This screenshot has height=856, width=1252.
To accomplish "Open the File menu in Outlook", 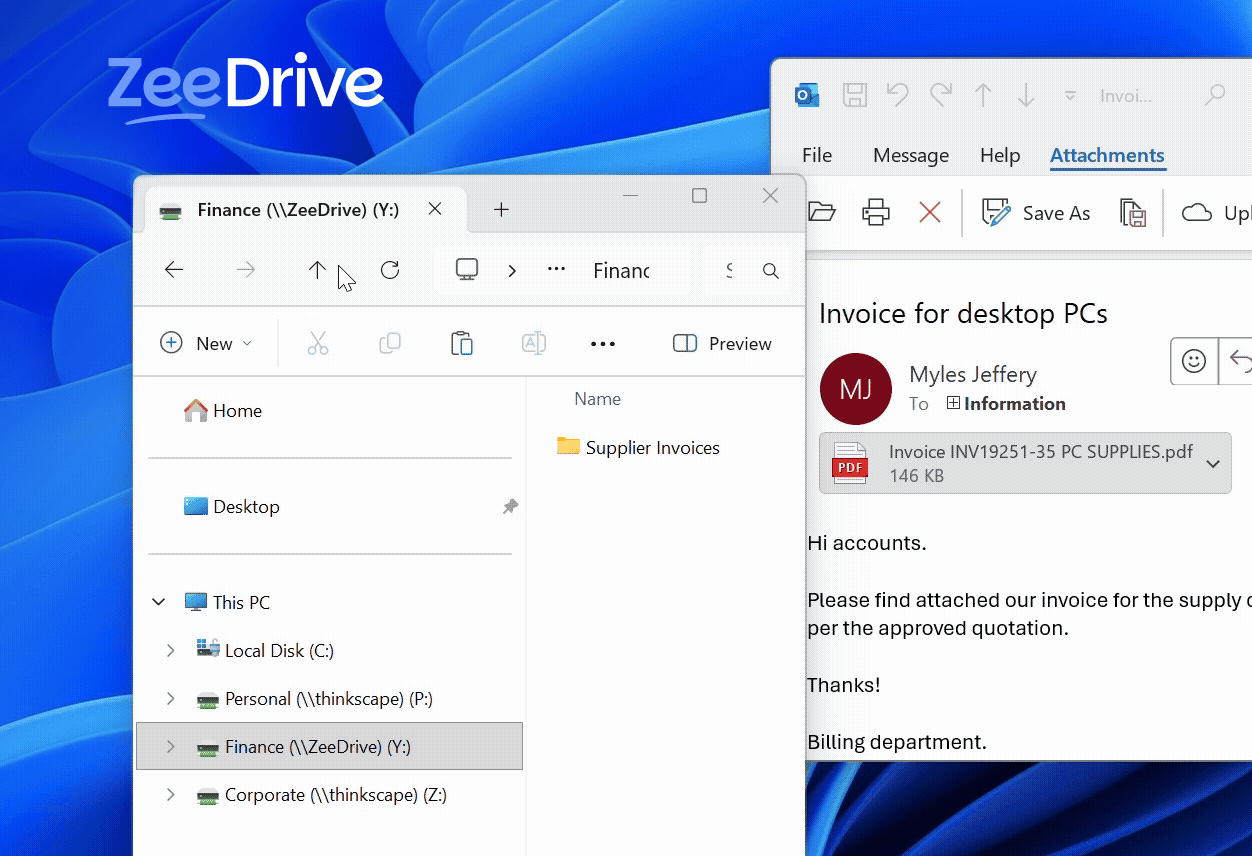I will [816, 155].
